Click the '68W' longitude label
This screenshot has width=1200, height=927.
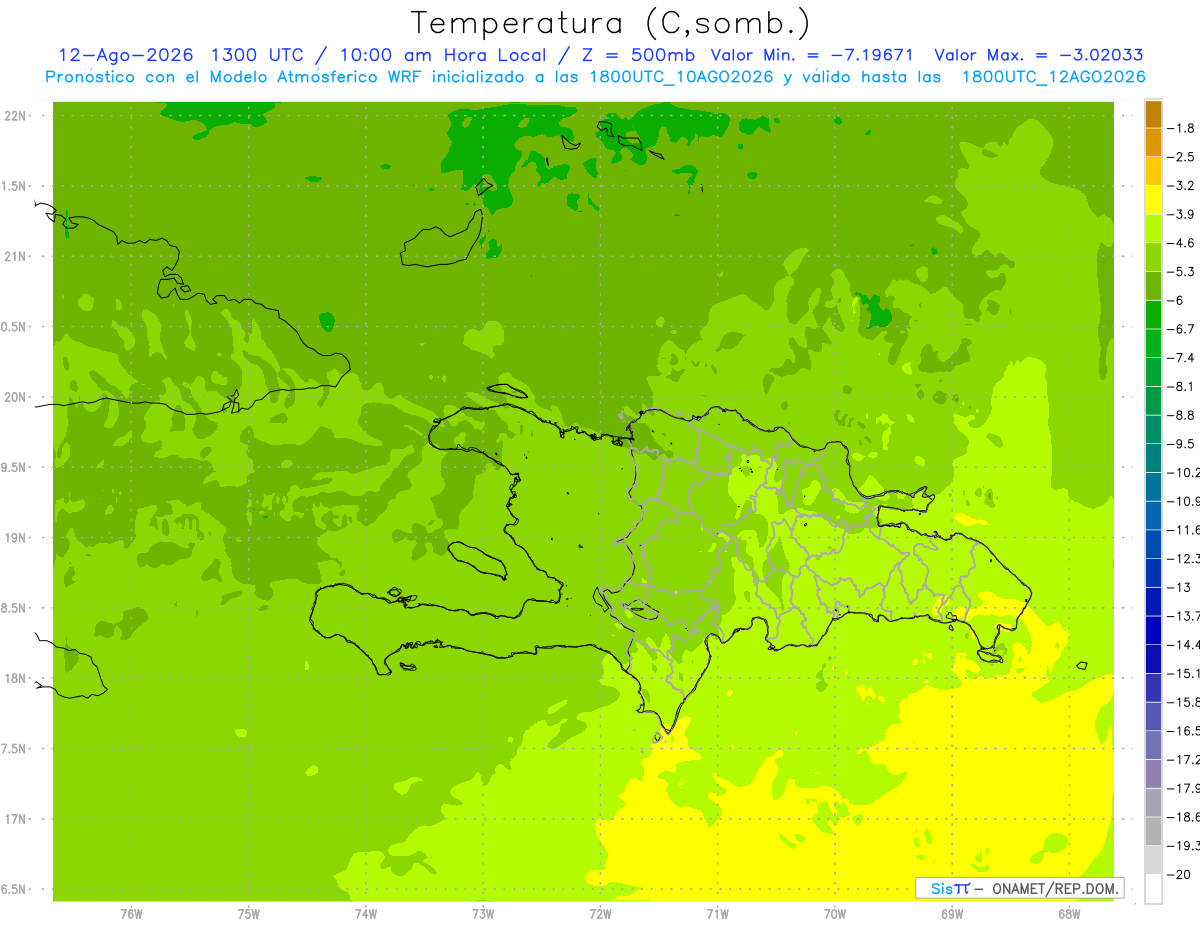(x=1069, y=913)
